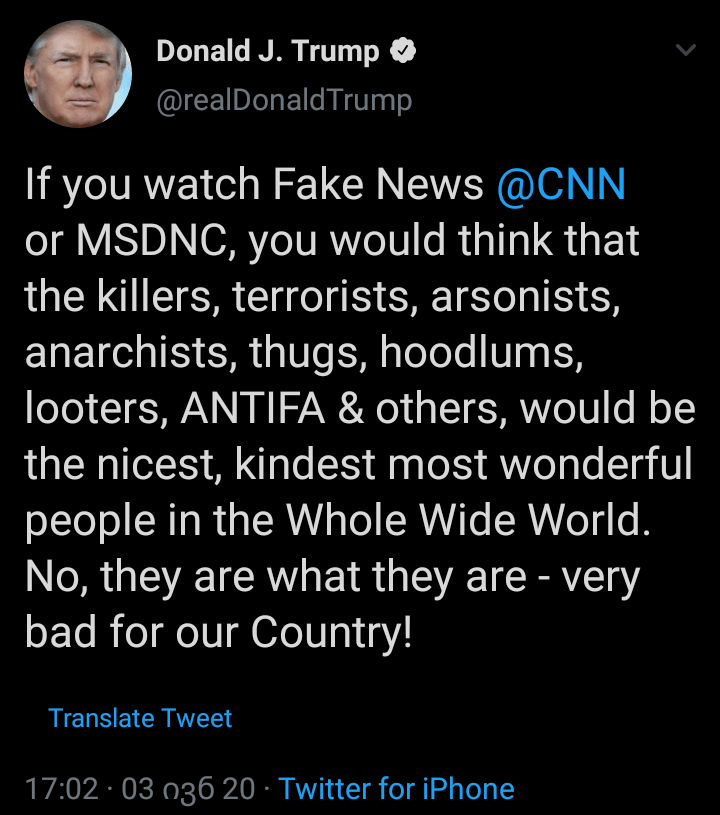Click the word 'looters' in the tweet

point(88,409)
